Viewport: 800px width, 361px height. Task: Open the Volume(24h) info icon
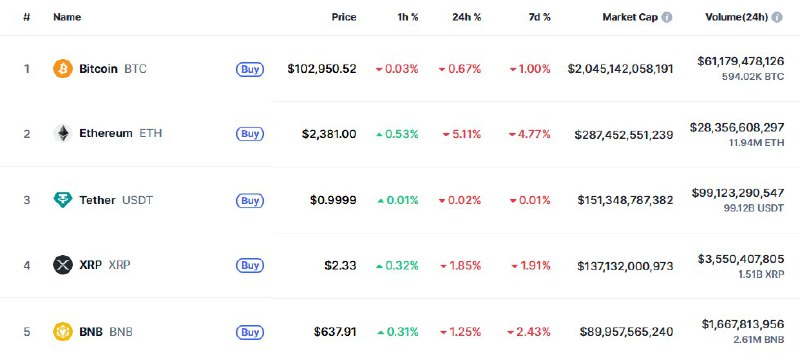(777, 17)
